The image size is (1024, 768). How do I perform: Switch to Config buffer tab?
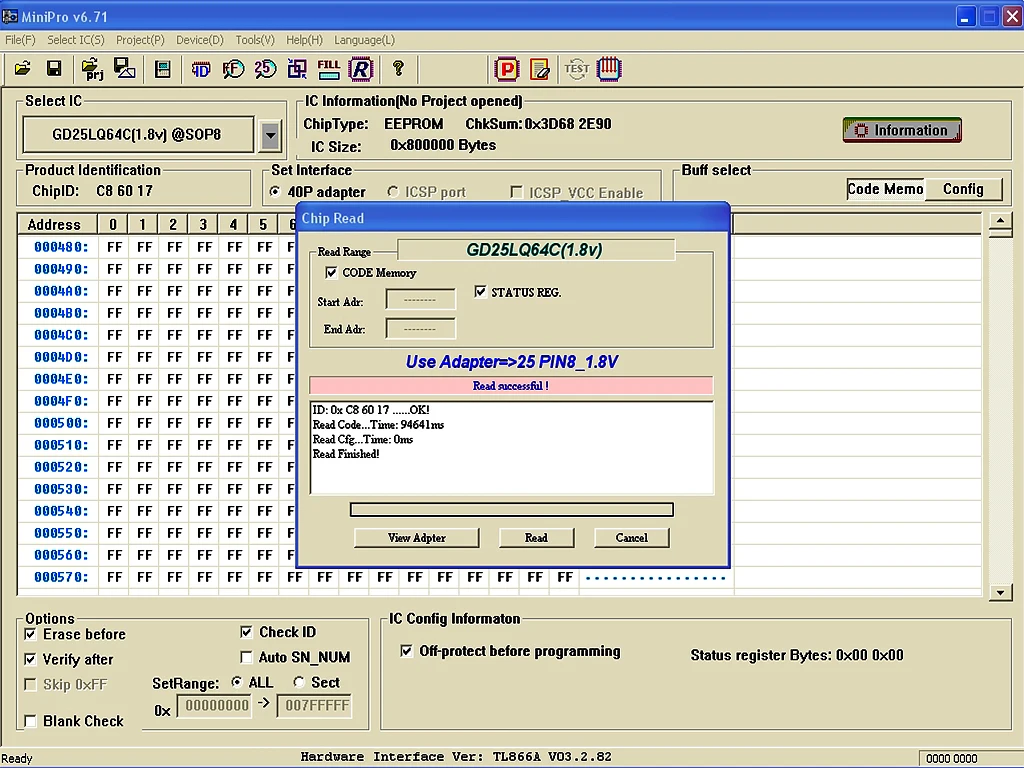[x=963, y=189]
